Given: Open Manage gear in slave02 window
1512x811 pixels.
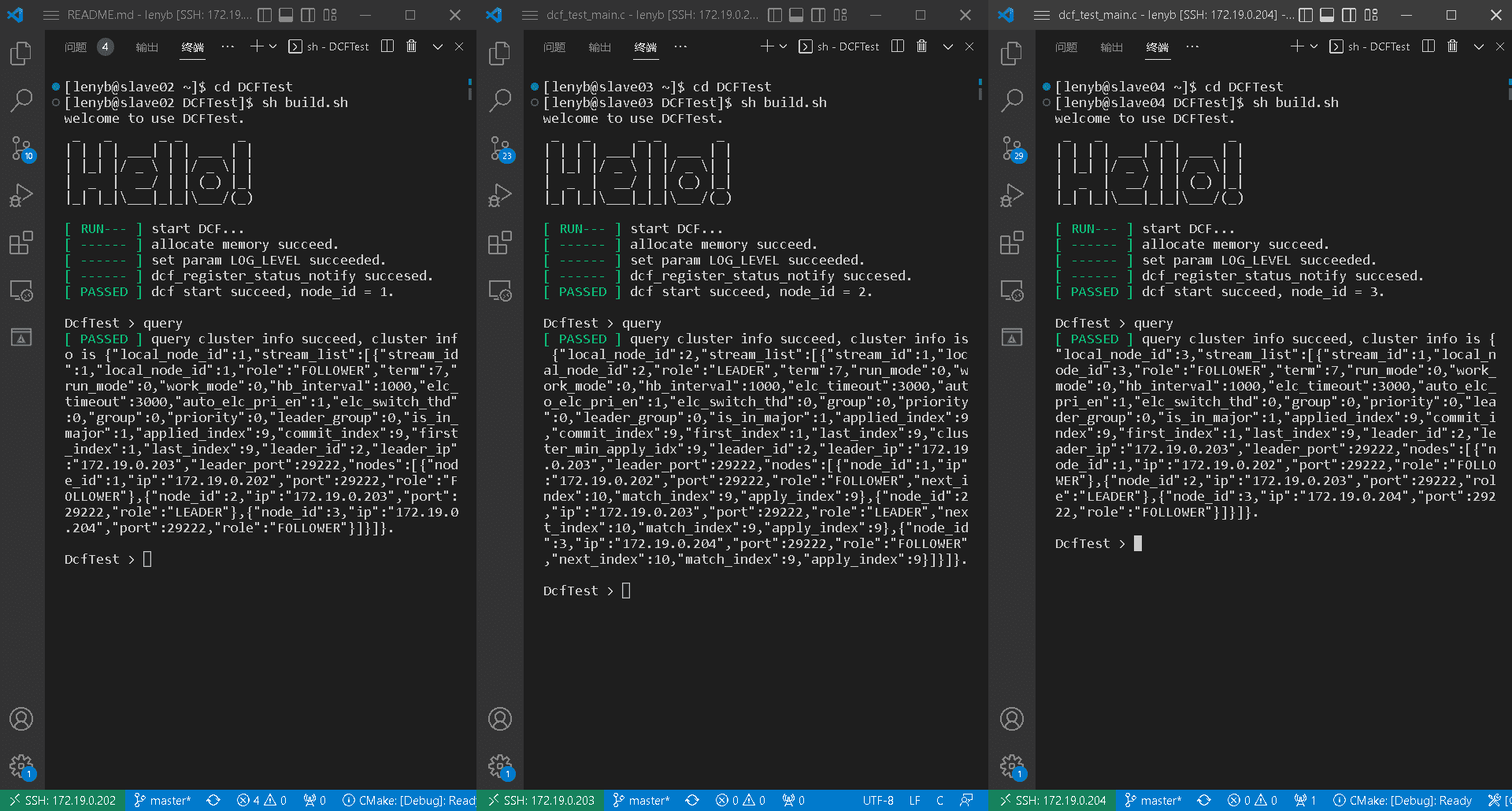Looking at the screenshot, I should [21, 766].
